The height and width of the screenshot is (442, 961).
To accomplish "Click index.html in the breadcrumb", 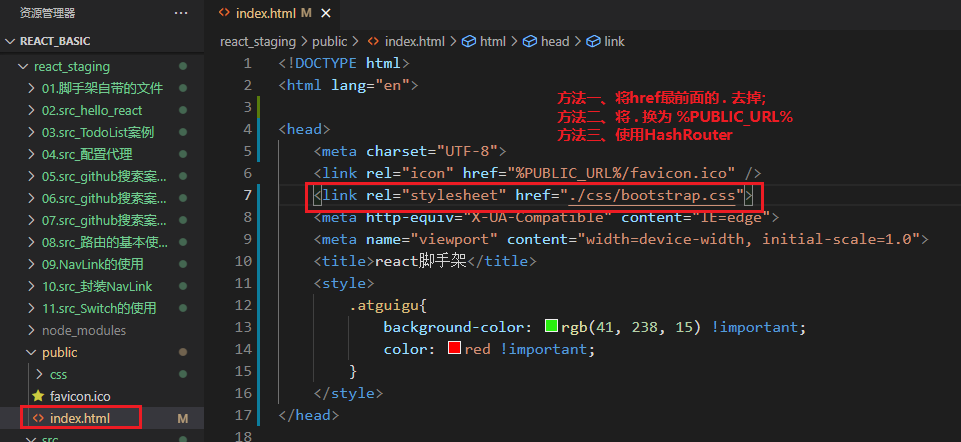I will click(414, 41).
